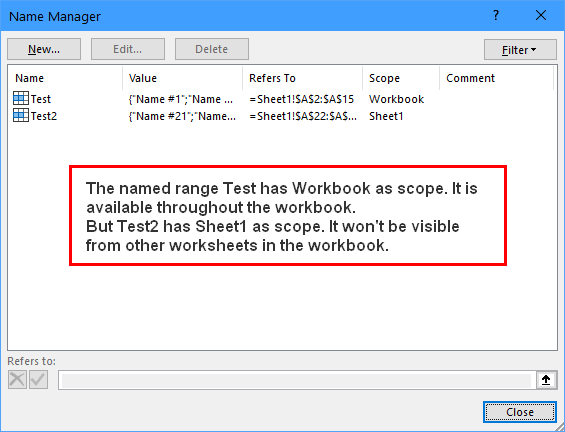Select the Test2 named range icon
The image size is (565, 432).
(21, 115)
